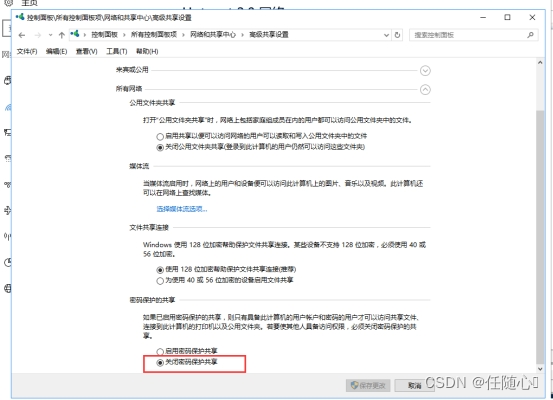Navigate to 网络和共享中心 breadcrumb

[x=213, y=35]
